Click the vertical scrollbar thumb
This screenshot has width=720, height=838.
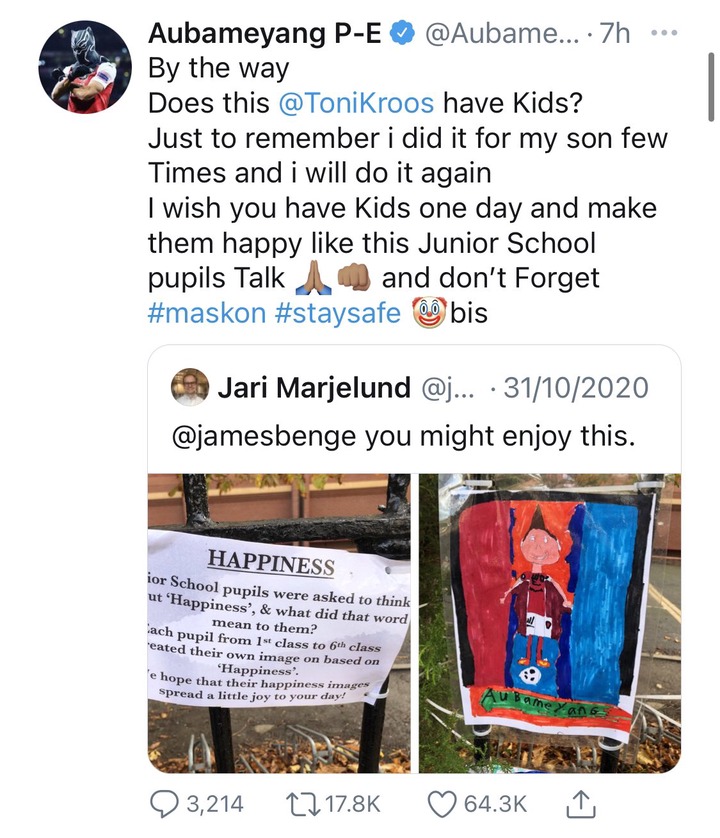710,87
